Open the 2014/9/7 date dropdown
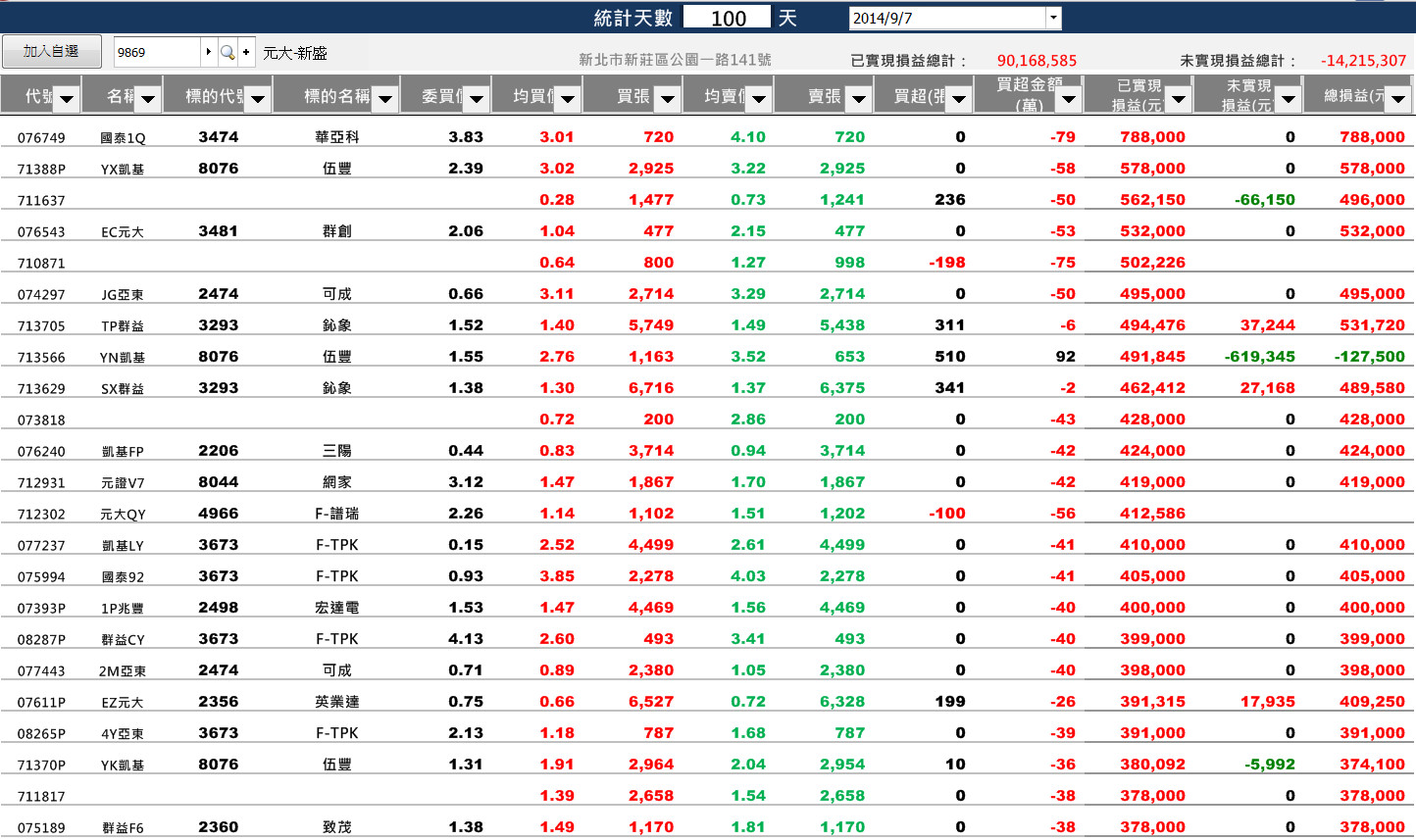 click(x=1053, y=18)
